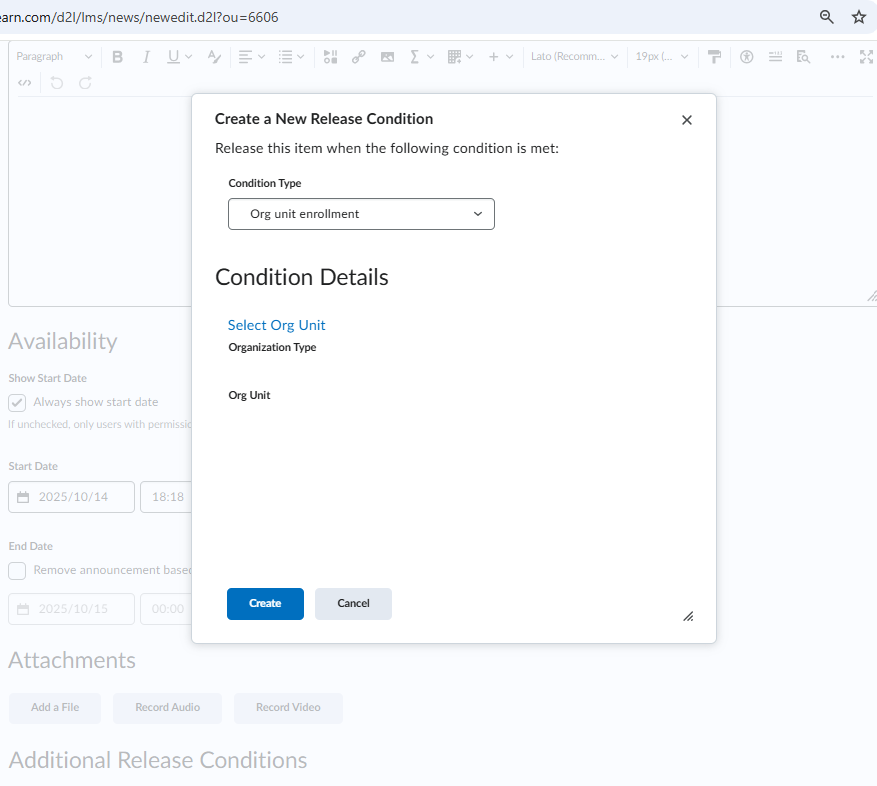This screenshot has width=877, height=786.
Task: Click the browser zoom magnifier icon
Action: pyautogui.click(x=827, y=17)
